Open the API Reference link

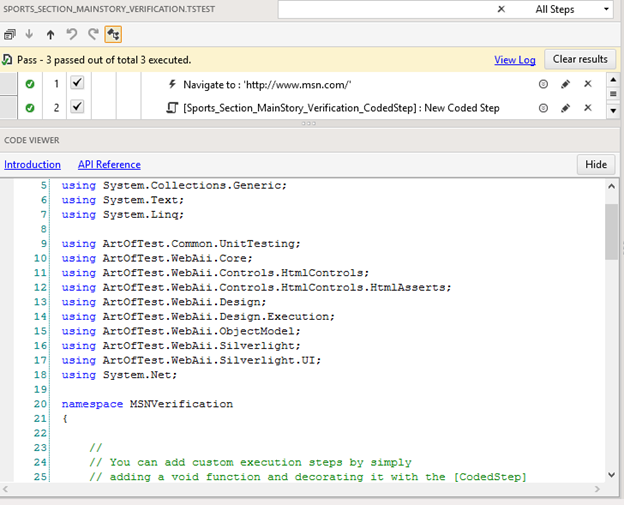tap(109, 165)
